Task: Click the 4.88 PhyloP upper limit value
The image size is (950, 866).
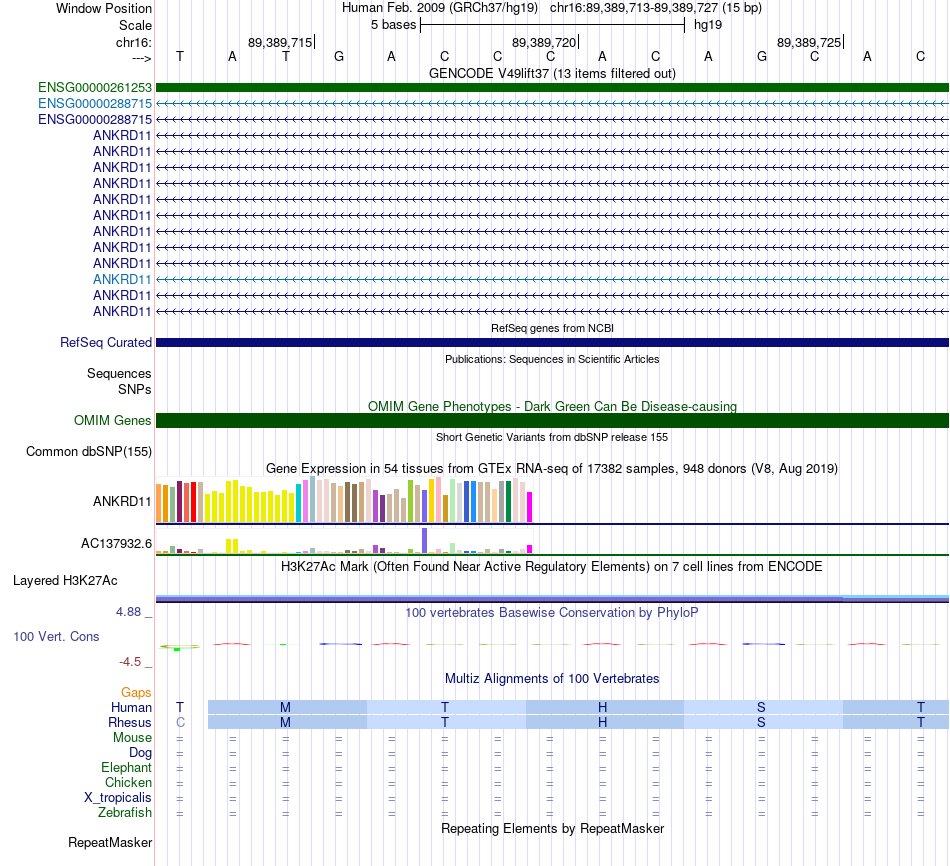Action: (128, 612)
